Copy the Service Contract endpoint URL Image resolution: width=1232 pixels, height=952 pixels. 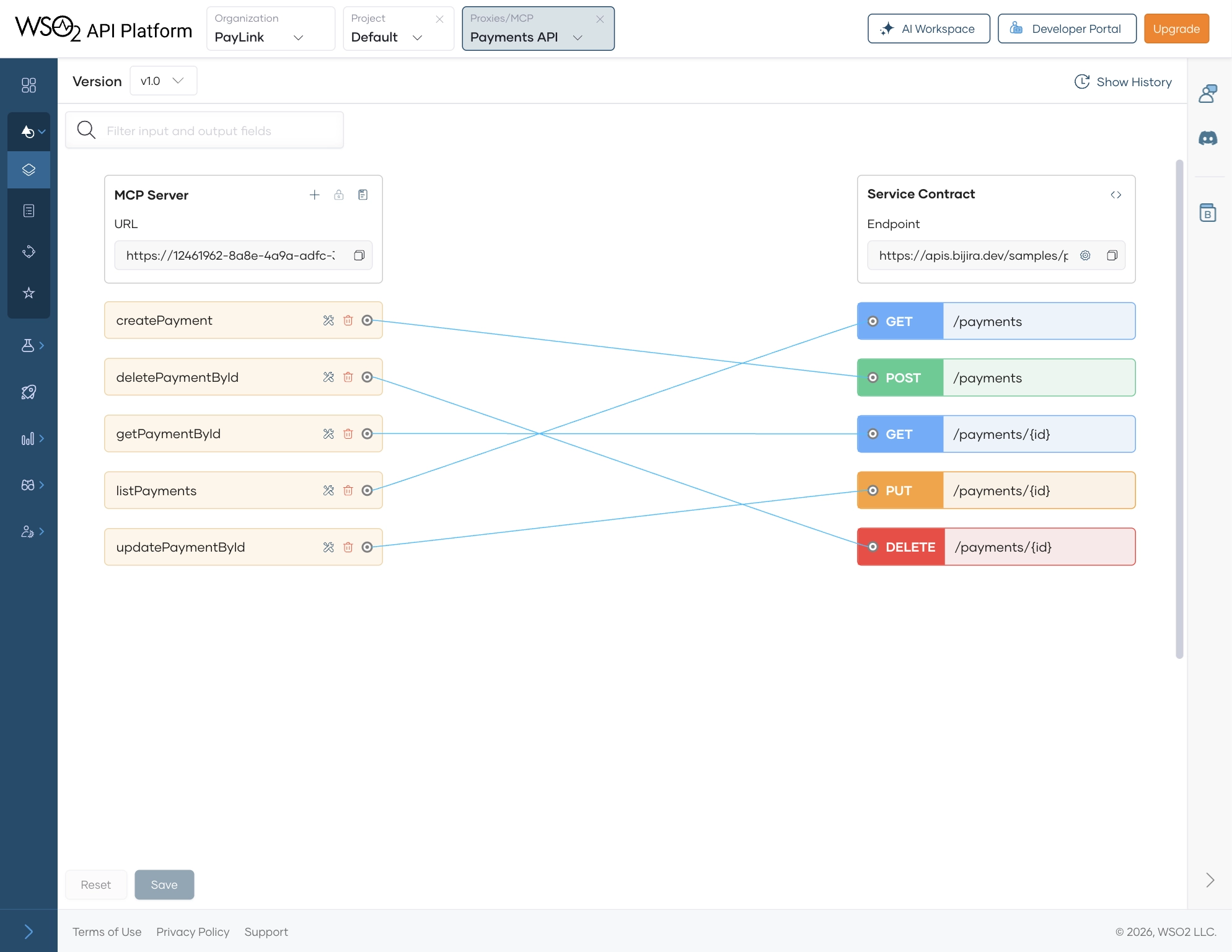point(1112,255)
